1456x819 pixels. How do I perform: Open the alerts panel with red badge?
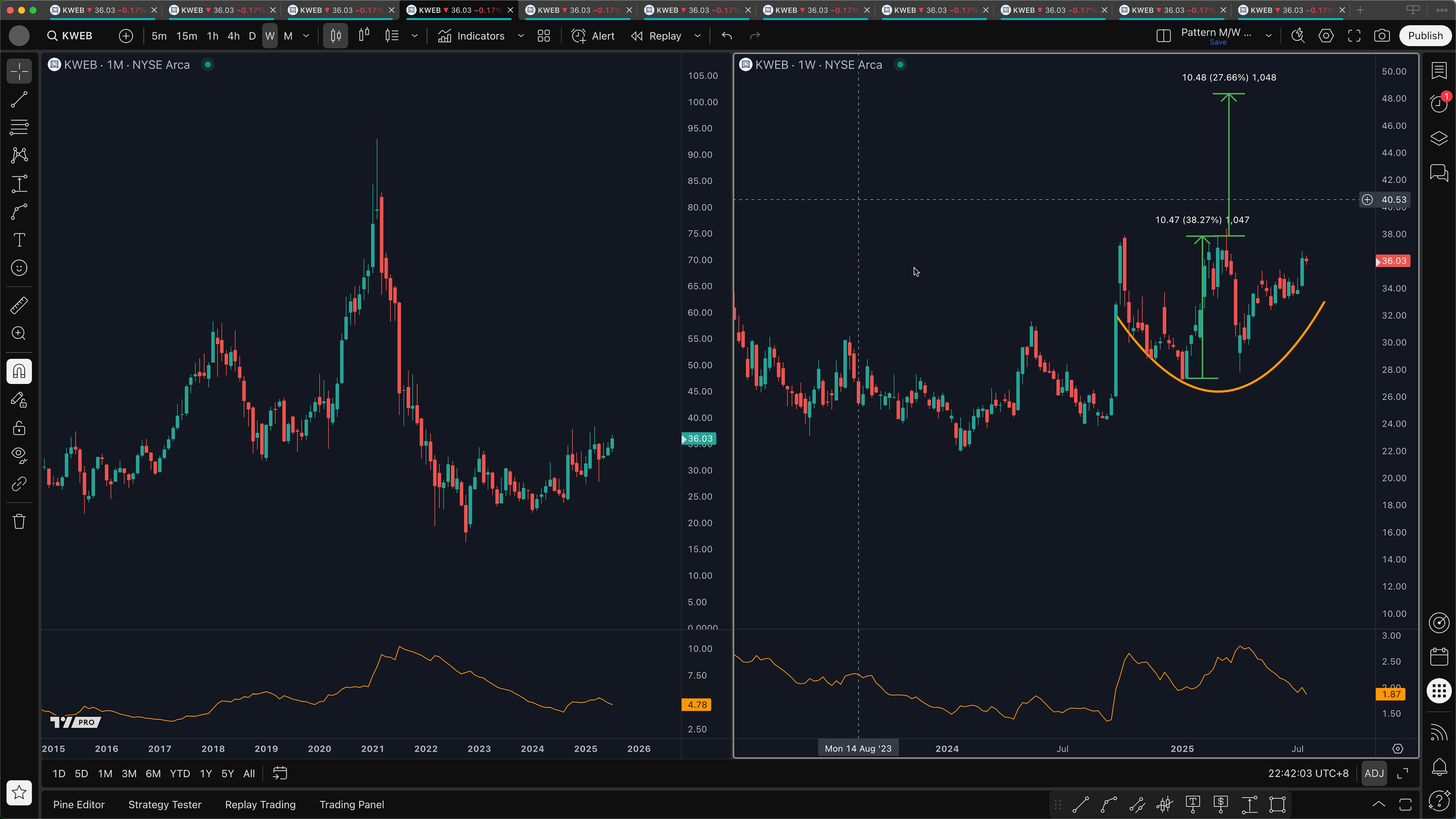tap(1439, 103)
